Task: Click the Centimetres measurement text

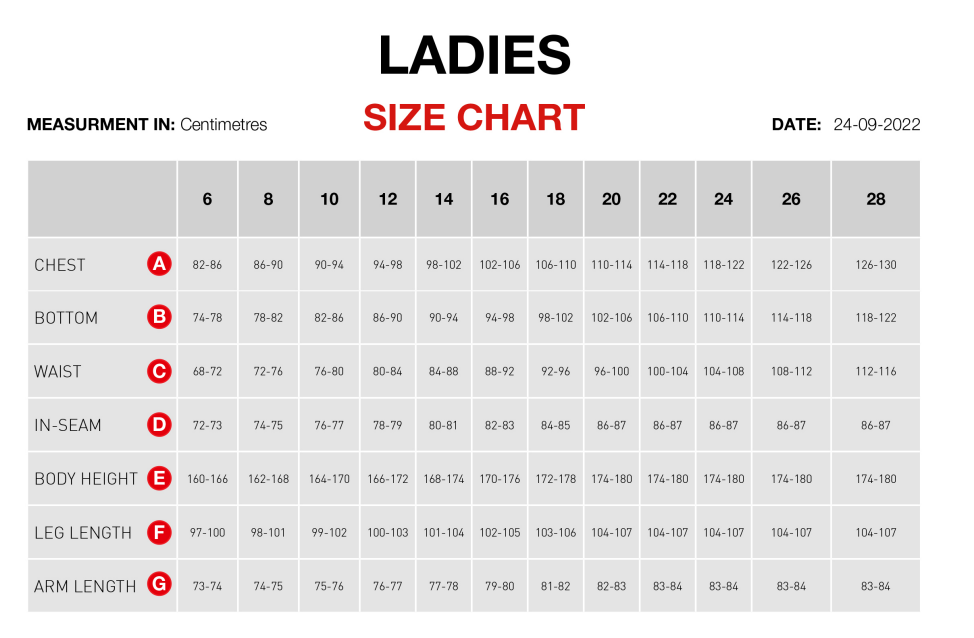Action: point(224,125)
